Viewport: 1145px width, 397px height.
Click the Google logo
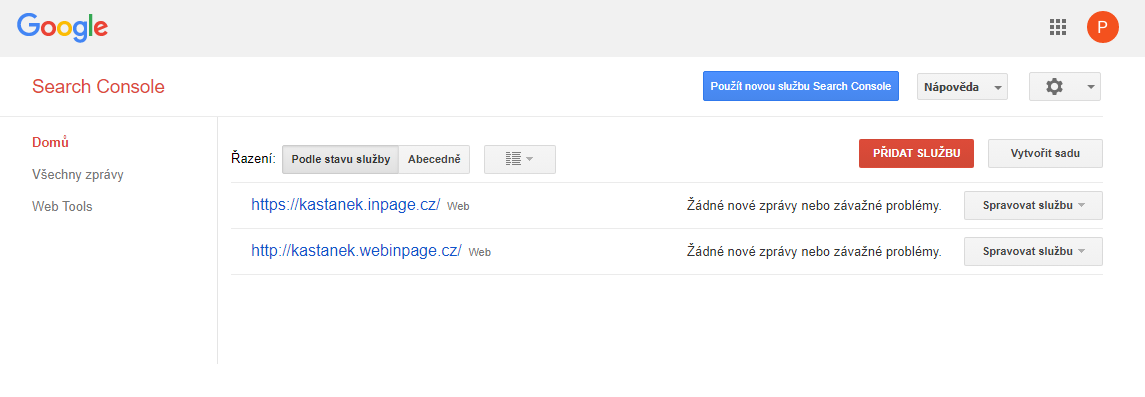point(63,28)
